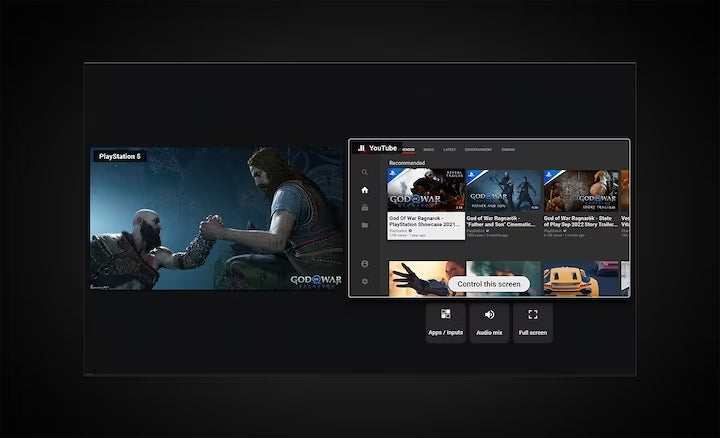720x438 pixels.
Task: Open the Apps / Inputs tile
Action: (x=445, y=323)
